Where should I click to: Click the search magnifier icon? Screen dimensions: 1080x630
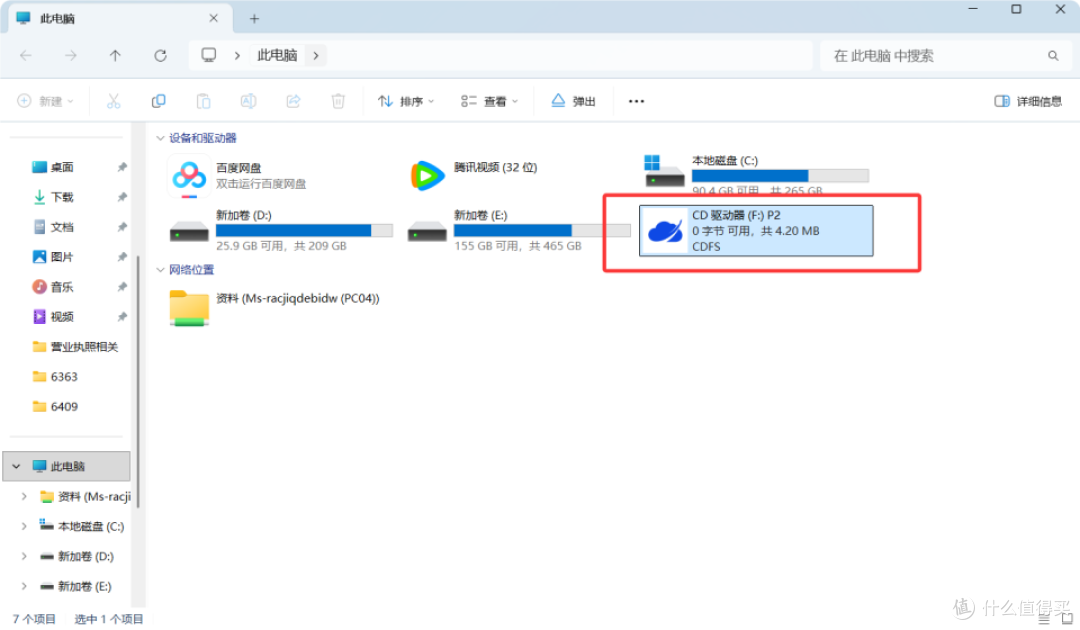1053,56
